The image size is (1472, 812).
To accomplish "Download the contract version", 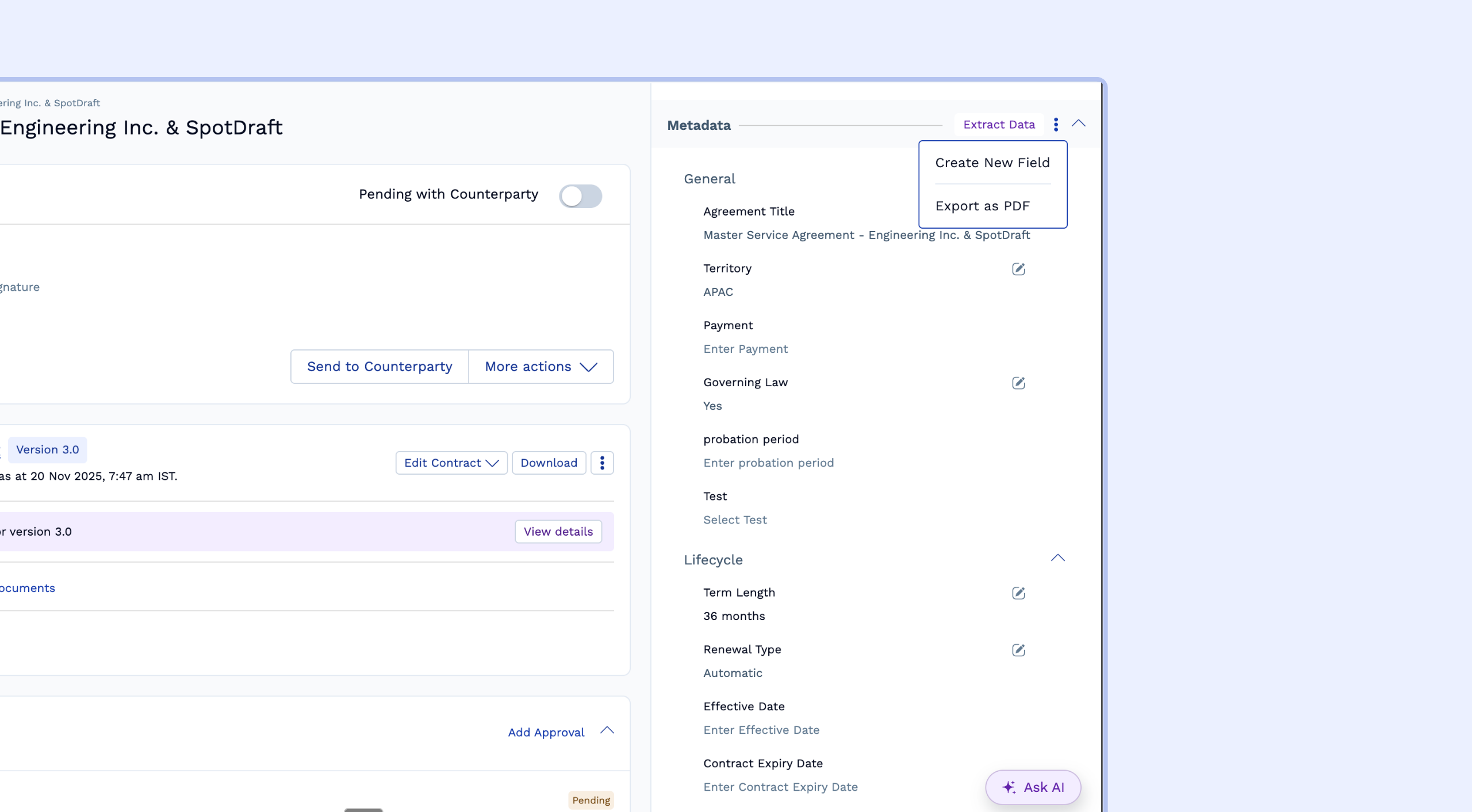I will pyautogui.click(x=549, y=463).
